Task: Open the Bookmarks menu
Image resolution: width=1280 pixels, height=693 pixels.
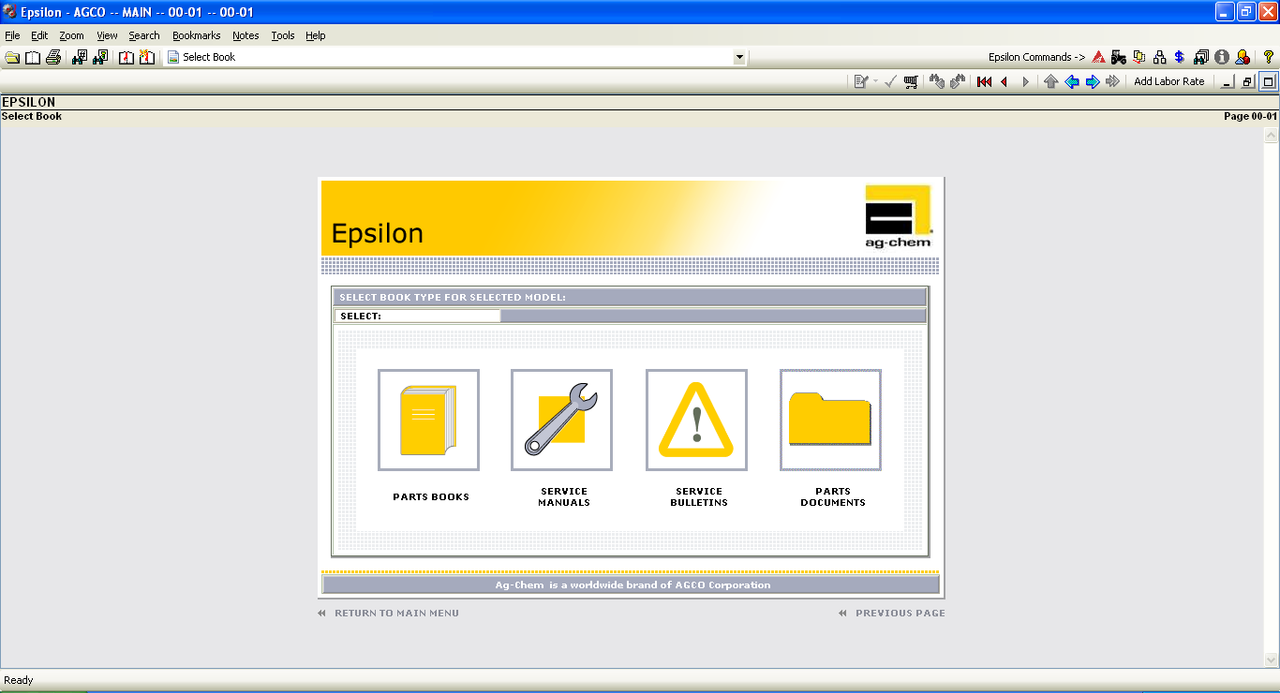Action: point(196,35)
